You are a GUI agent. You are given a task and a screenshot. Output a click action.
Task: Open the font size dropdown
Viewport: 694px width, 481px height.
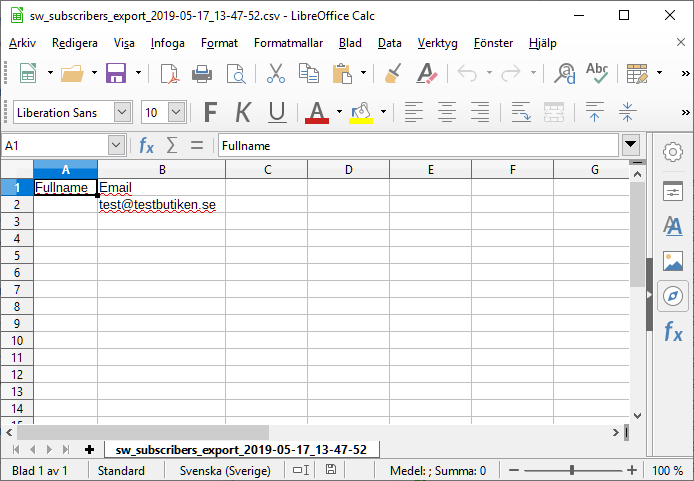177,112
